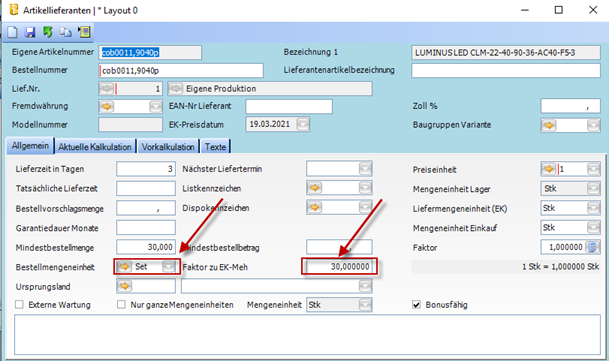609x361 pixels.
Task: Click the calculator icon in Faktor field
Action: [593, 247]
